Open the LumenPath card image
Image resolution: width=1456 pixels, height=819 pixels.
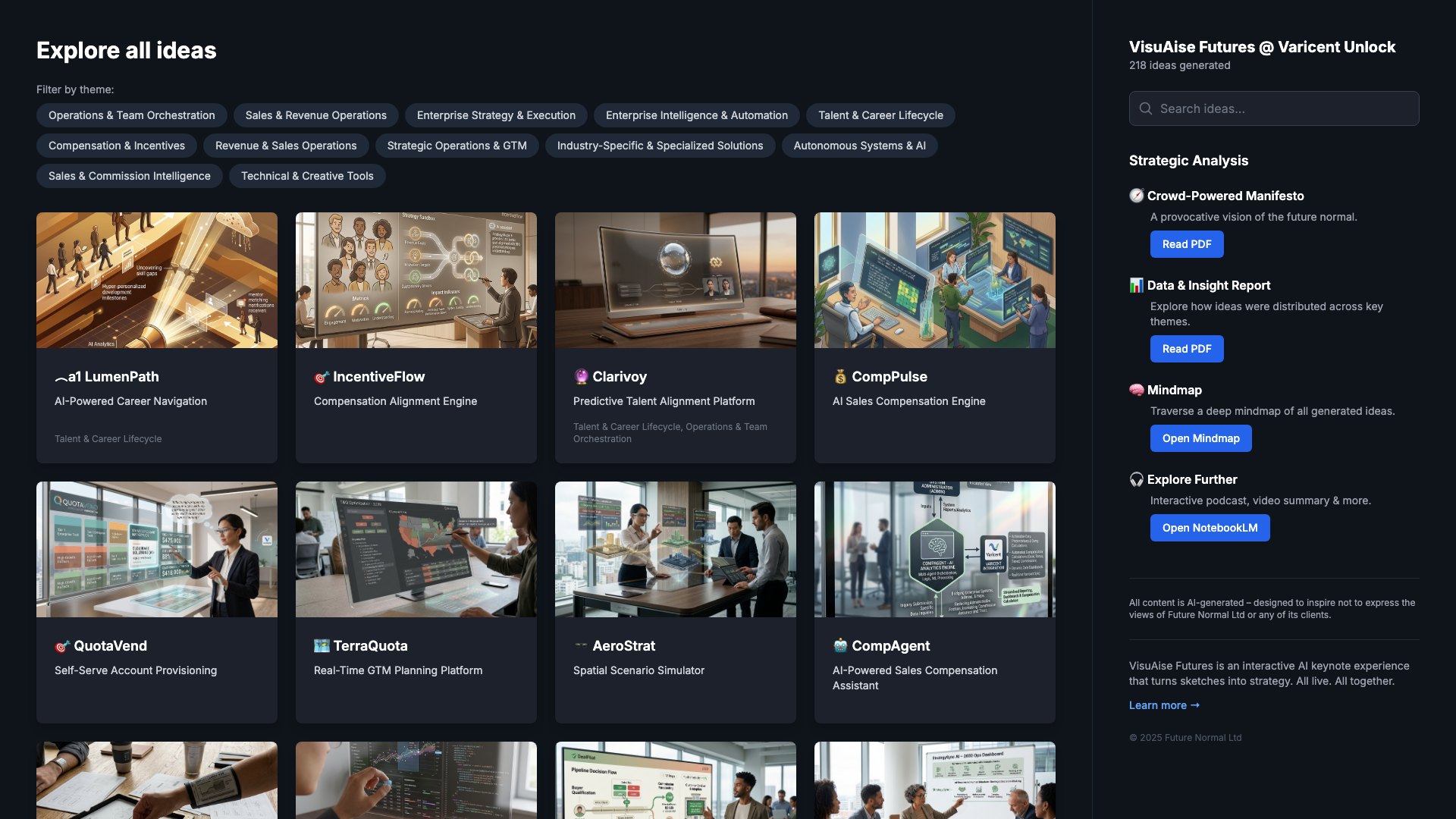[157, 280]
